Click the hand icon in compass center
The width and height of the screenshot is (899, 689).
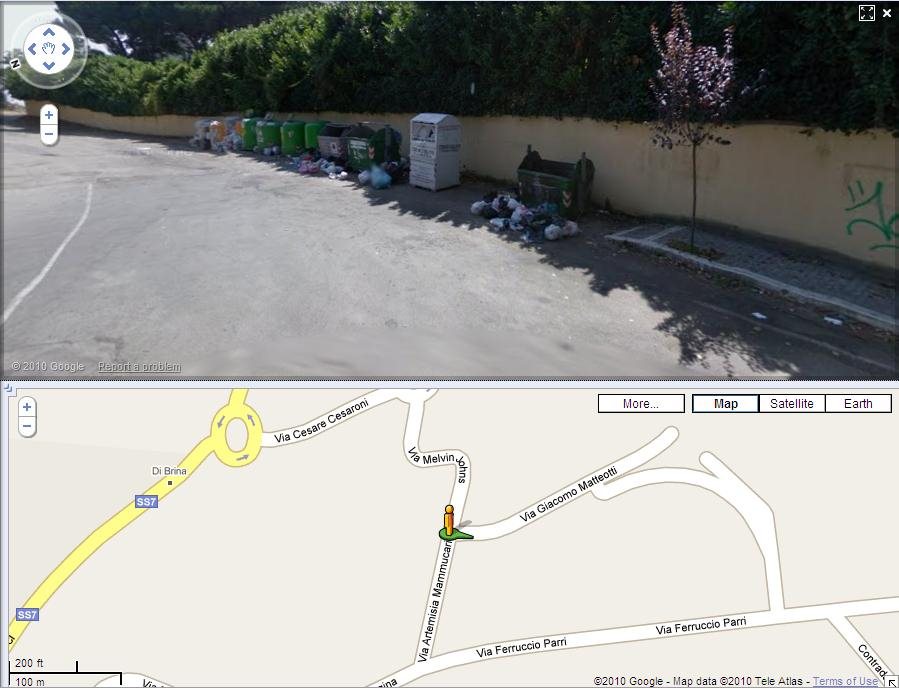(x=49, y=49)
